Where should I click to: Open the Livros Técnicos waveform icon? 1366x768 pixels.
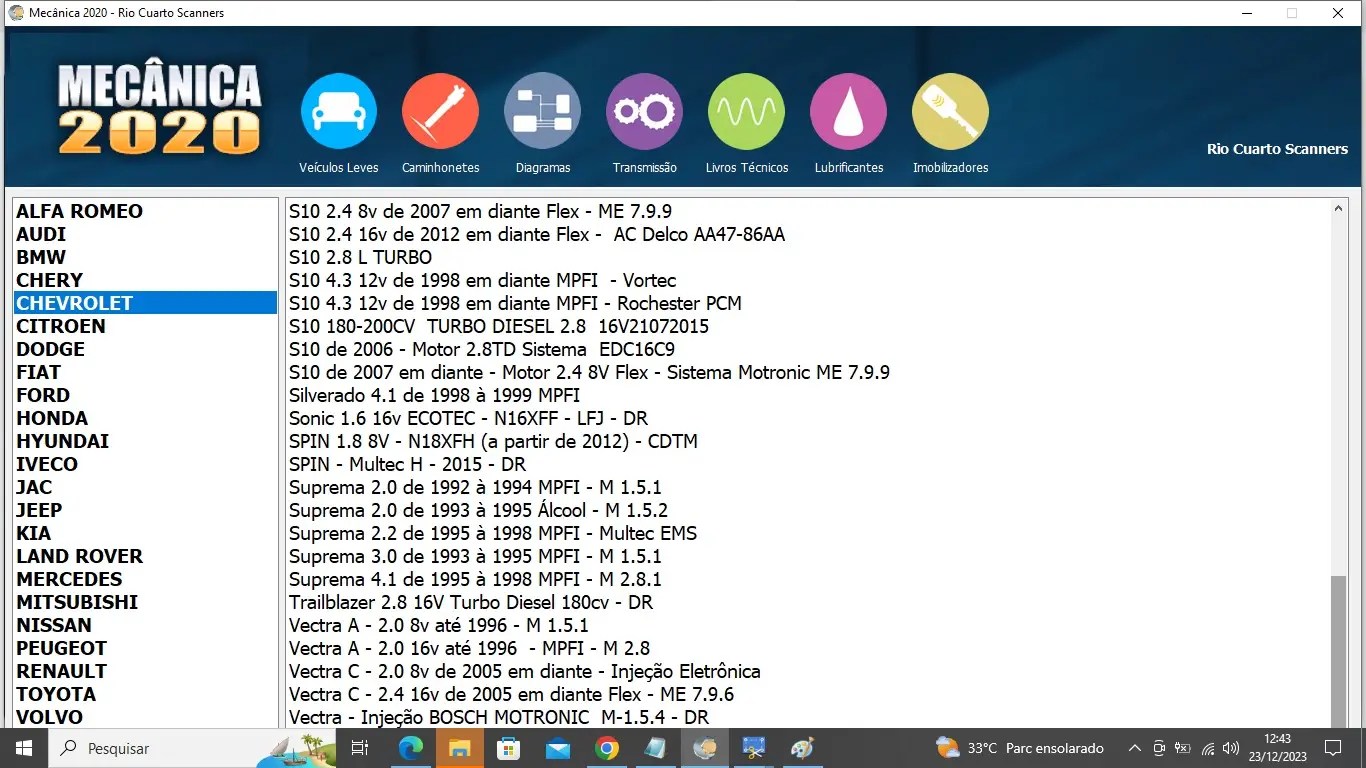point(746,111)
